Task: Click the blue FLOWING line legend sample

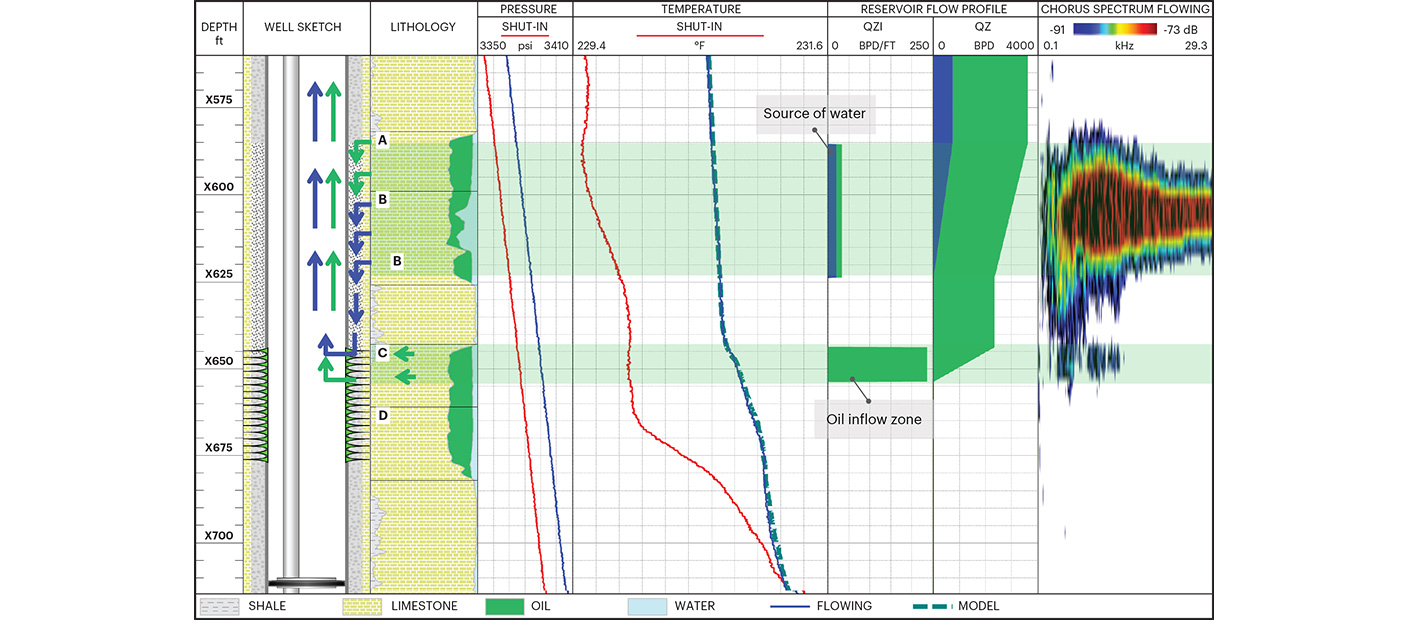Action: (789, 606)
